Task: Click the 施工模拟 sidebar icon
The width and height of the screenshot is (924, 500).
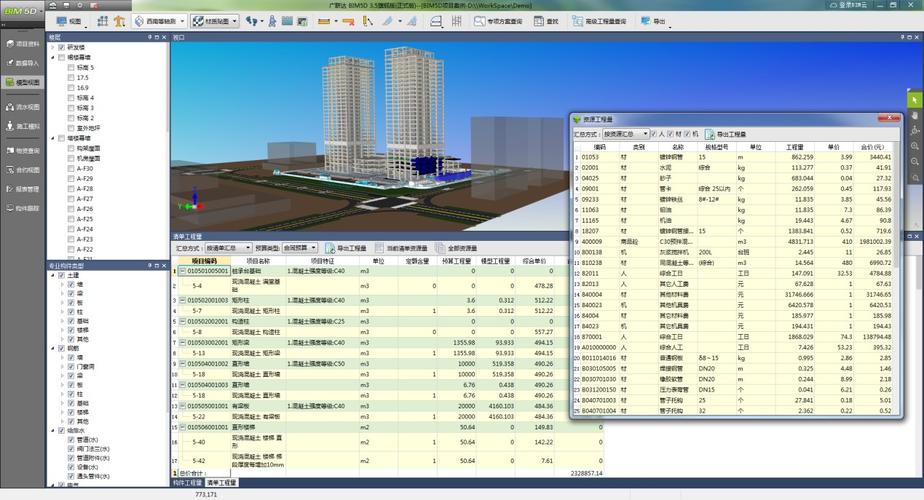Action: click(22, 127)
